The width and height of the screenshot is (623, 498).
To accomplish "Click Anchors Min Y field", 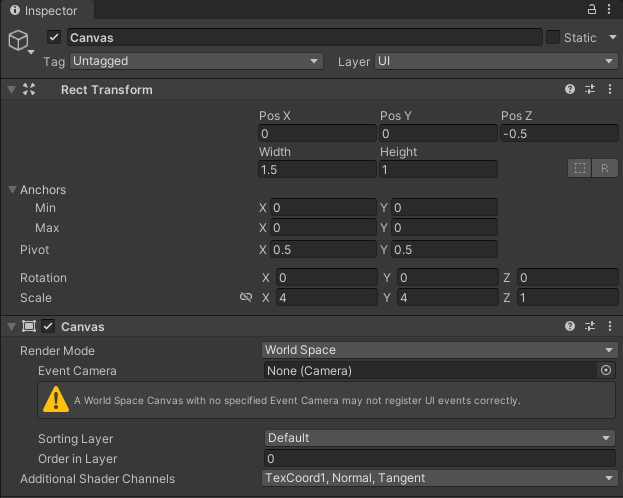I will [444, 207].
